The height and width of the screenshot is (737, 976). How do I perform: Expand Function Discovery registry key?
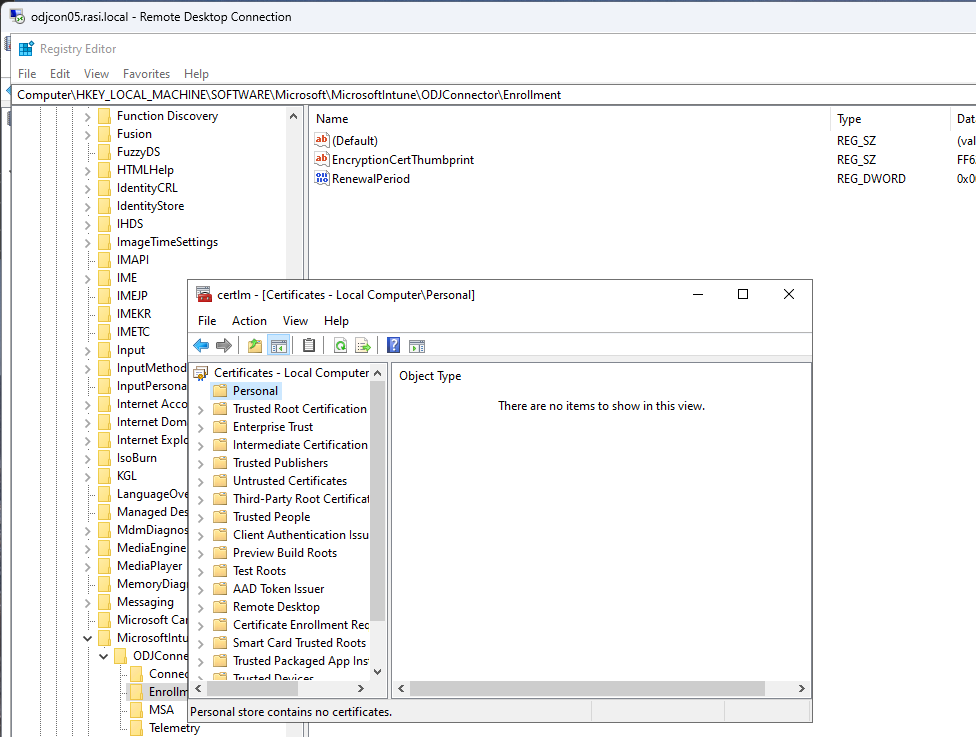(x=87, y=116)
